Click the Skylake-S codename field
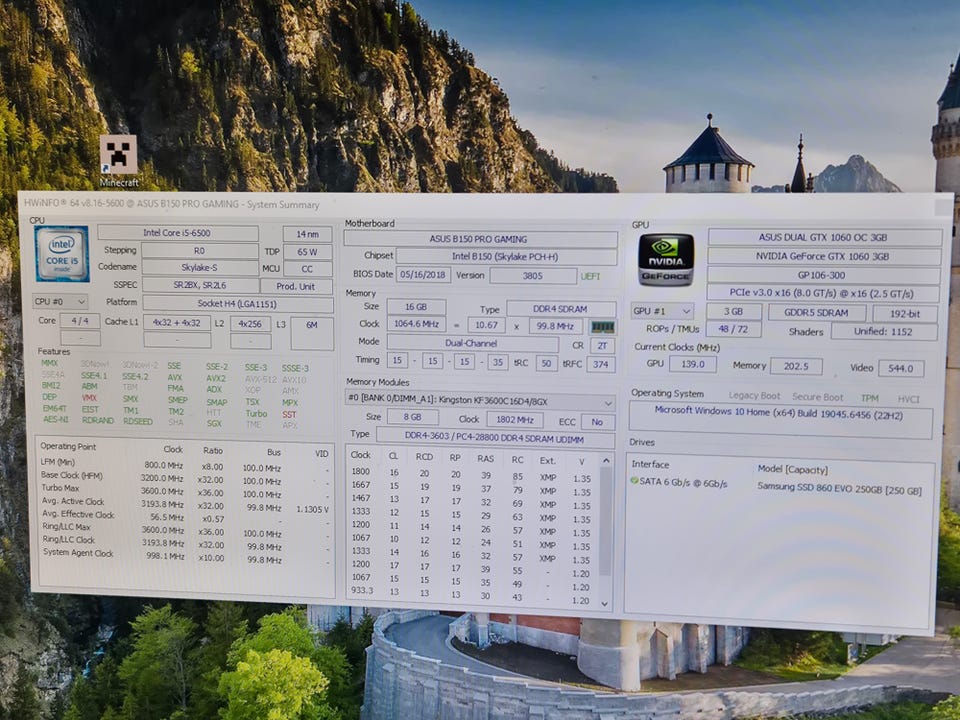 (x=200, y=268)
